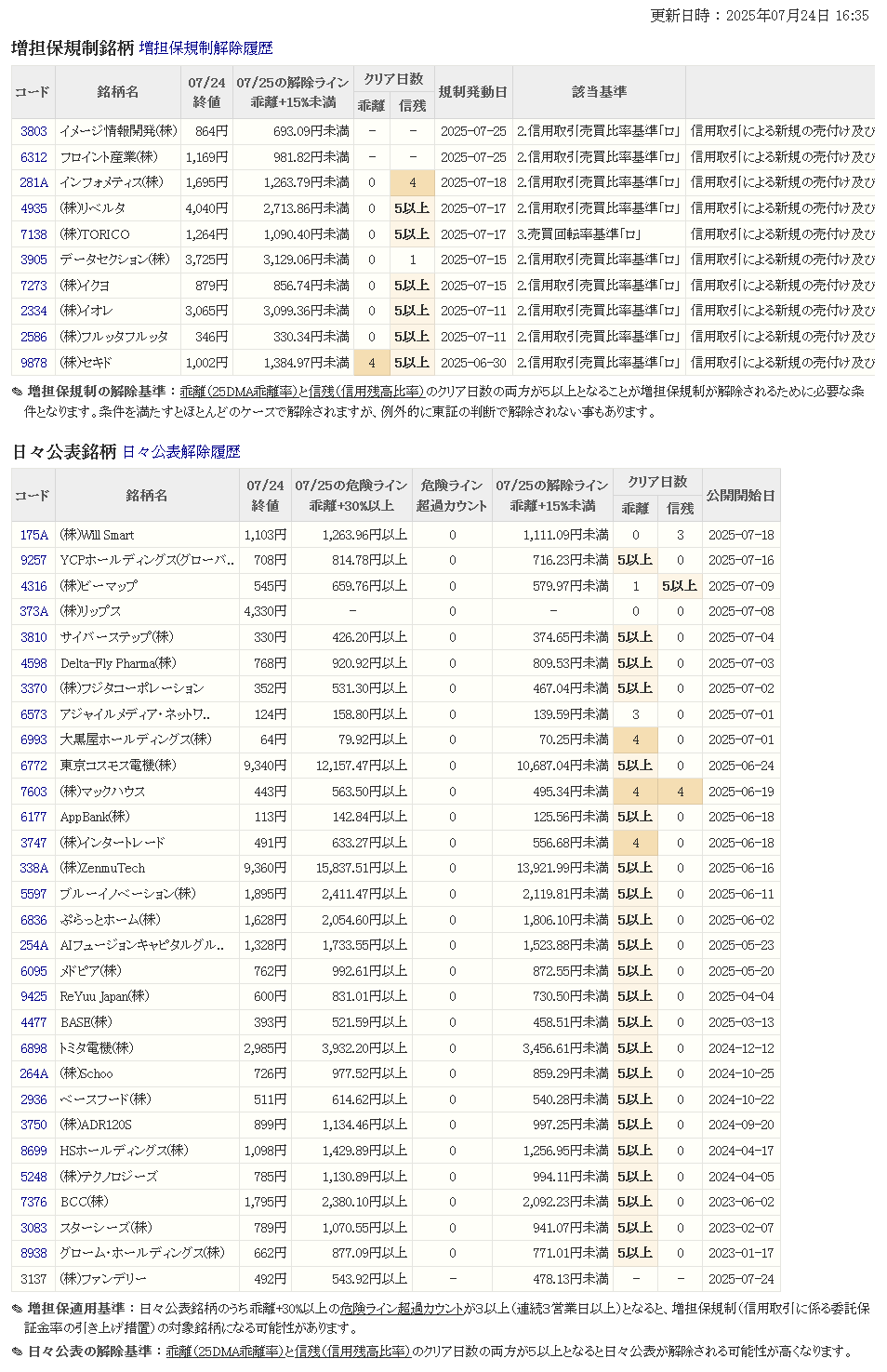Open stock code 3747 link
This screenshot has height=1372, width=887.
tap(33, 843)
